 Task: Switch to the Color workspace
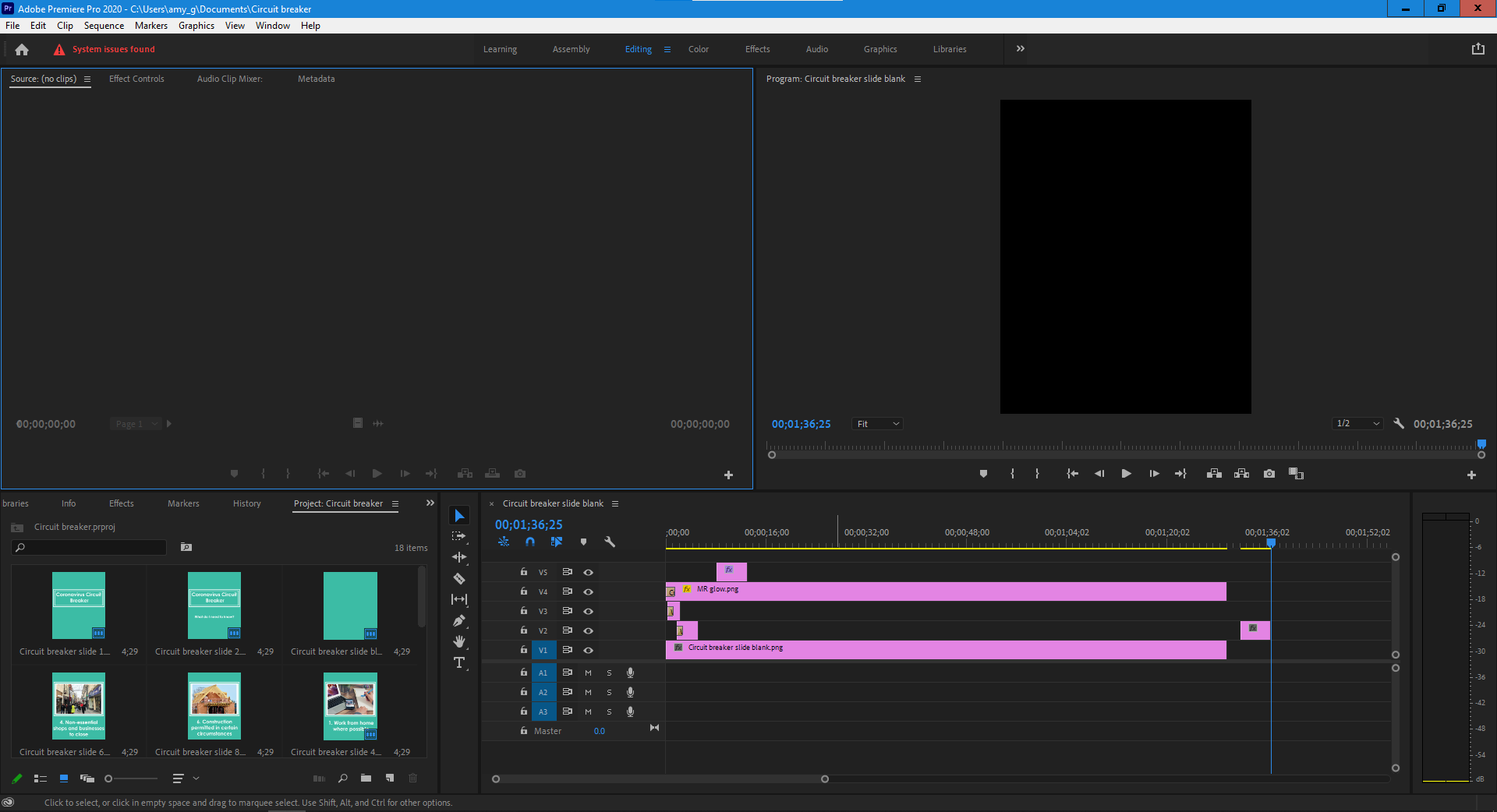click(698, 49)
